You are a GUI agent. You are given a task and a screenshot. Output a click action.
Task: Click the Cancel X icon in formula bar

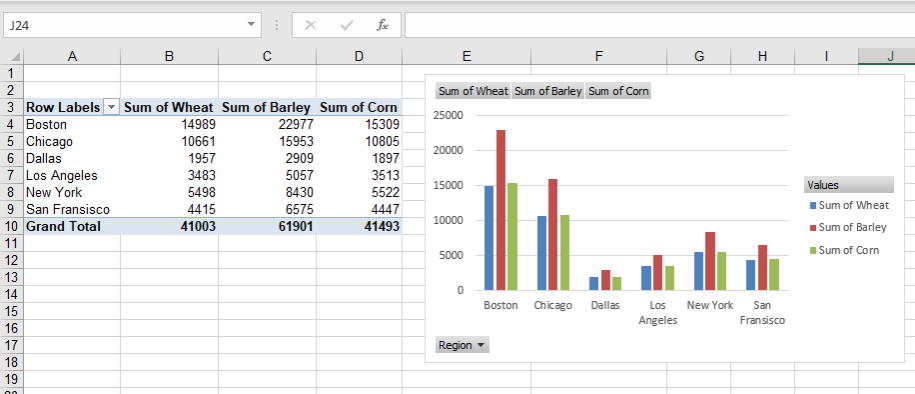coord(310,25)
